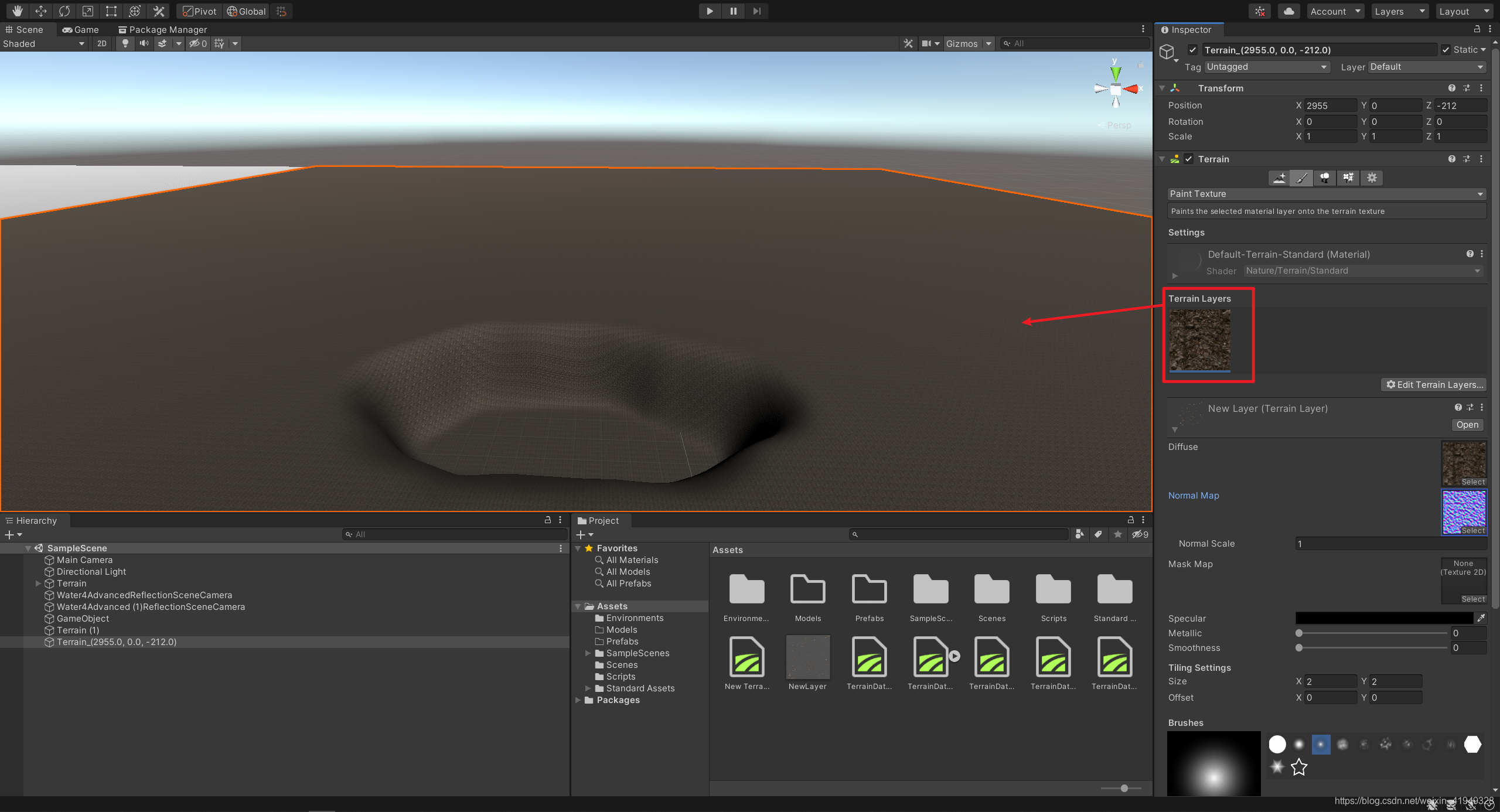Expand the Tiling Settings section
This screenshot has width=1500, height=812.
pos(1200,667)
